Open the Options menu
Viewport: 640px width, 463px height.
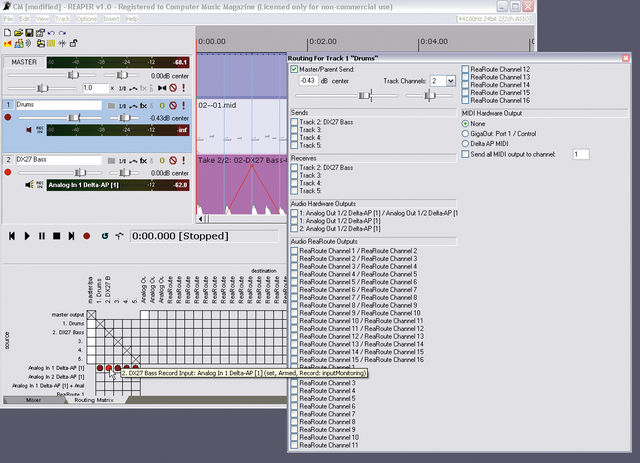click(86, 19)
